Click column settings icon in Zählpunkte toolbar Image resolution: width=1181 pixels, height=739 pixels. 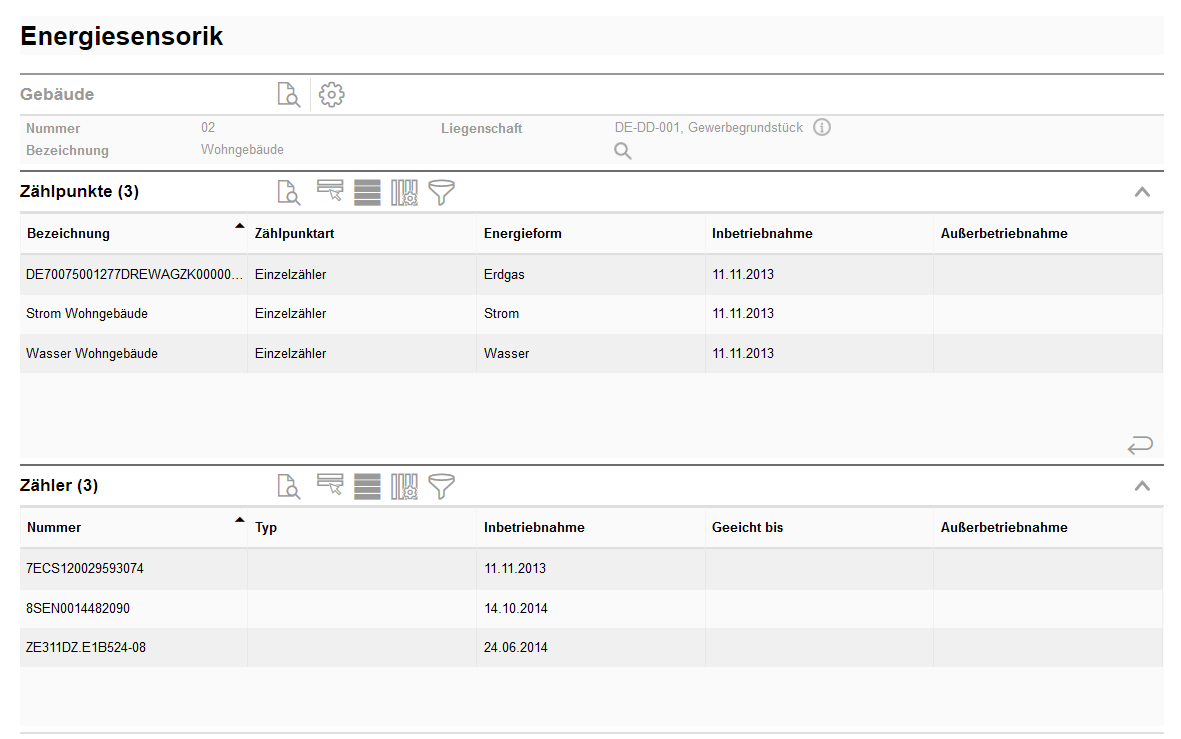coord(404,192)
